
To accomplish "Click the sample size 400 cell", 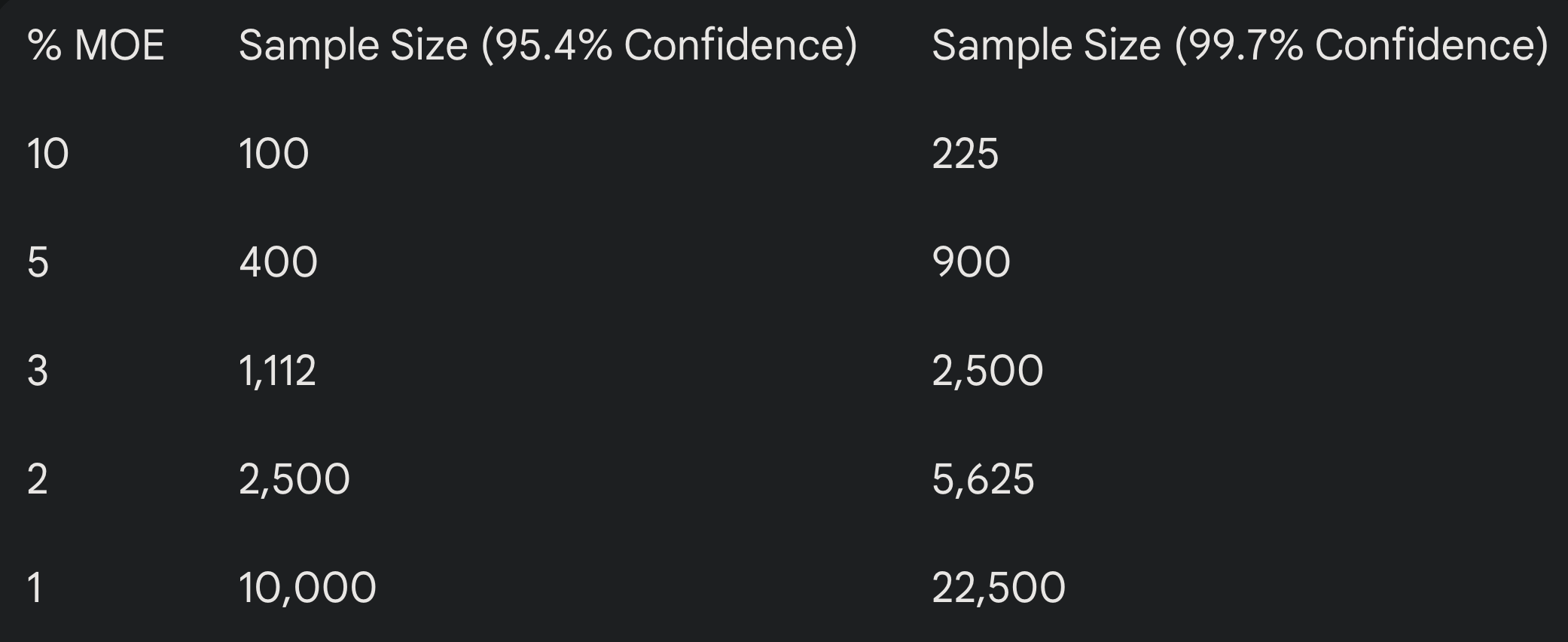I will [x=279, y=263].
